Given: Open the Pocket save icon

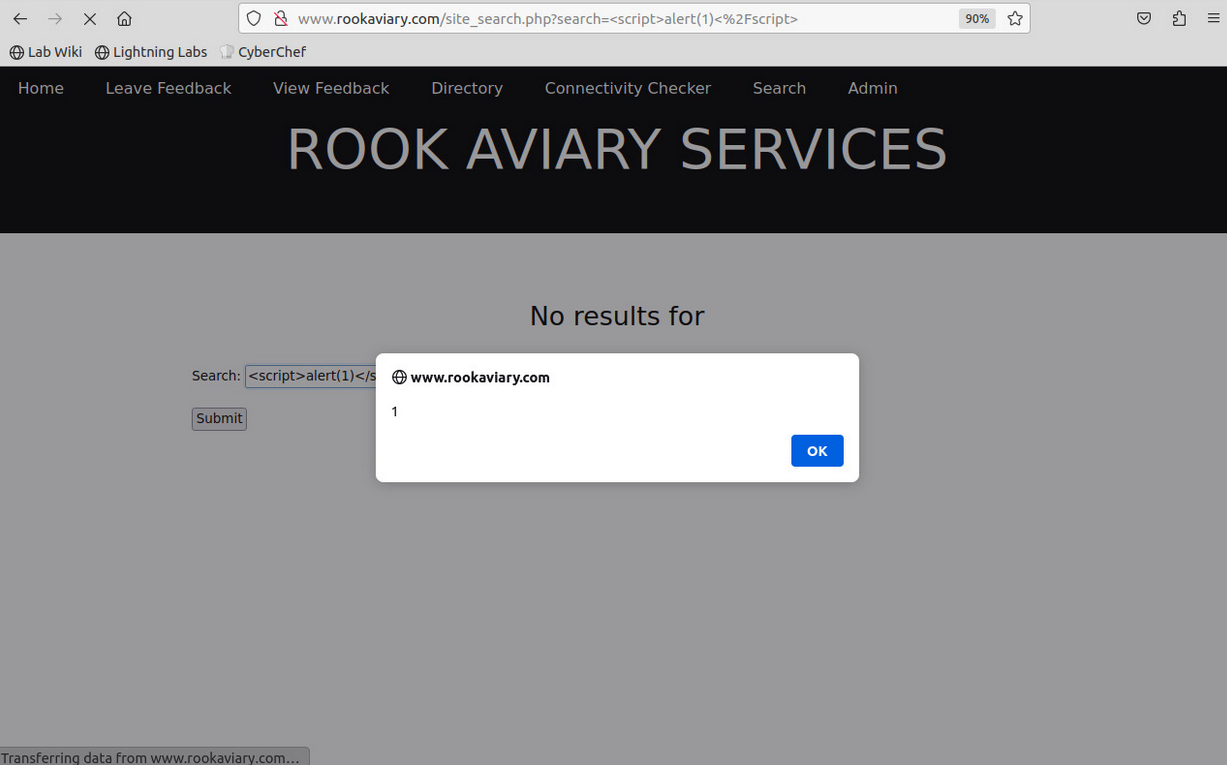Looking at the screenshot, I should tap(1144, 19).
